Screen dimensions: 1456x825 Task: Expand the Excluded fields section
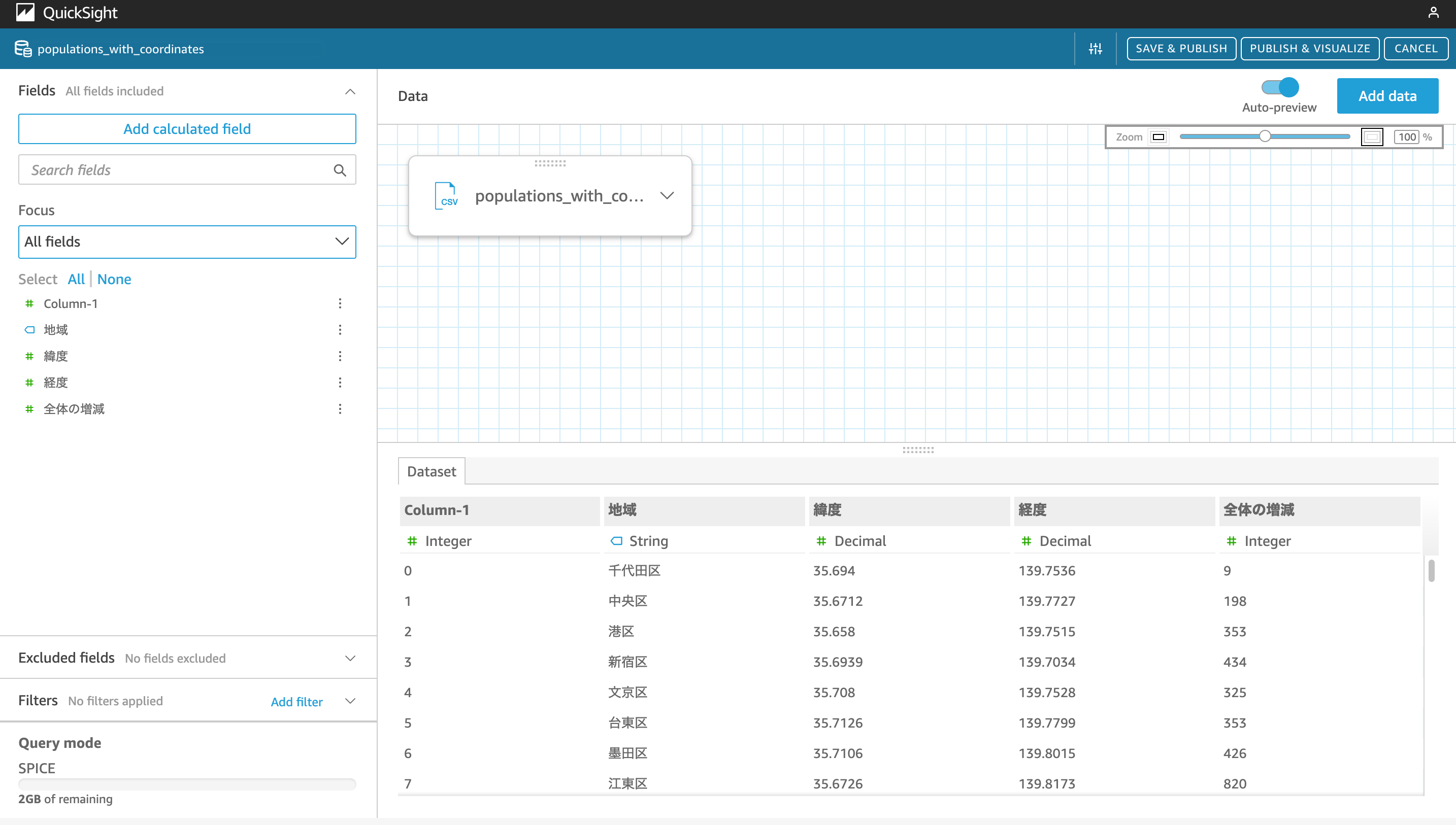[x=350, y=658]
